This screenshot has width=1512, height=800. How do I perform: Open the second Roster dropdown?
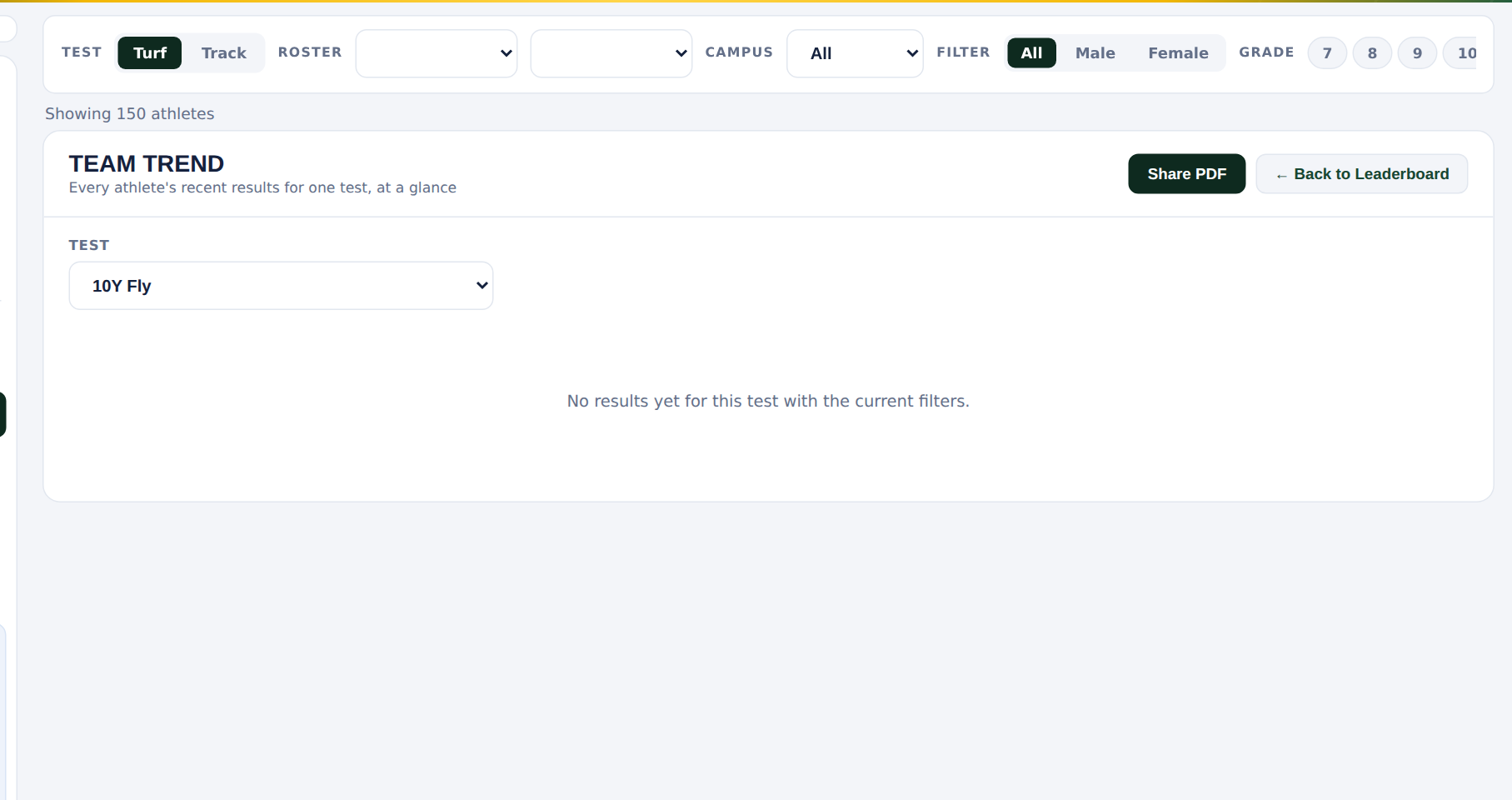point(611,53)
